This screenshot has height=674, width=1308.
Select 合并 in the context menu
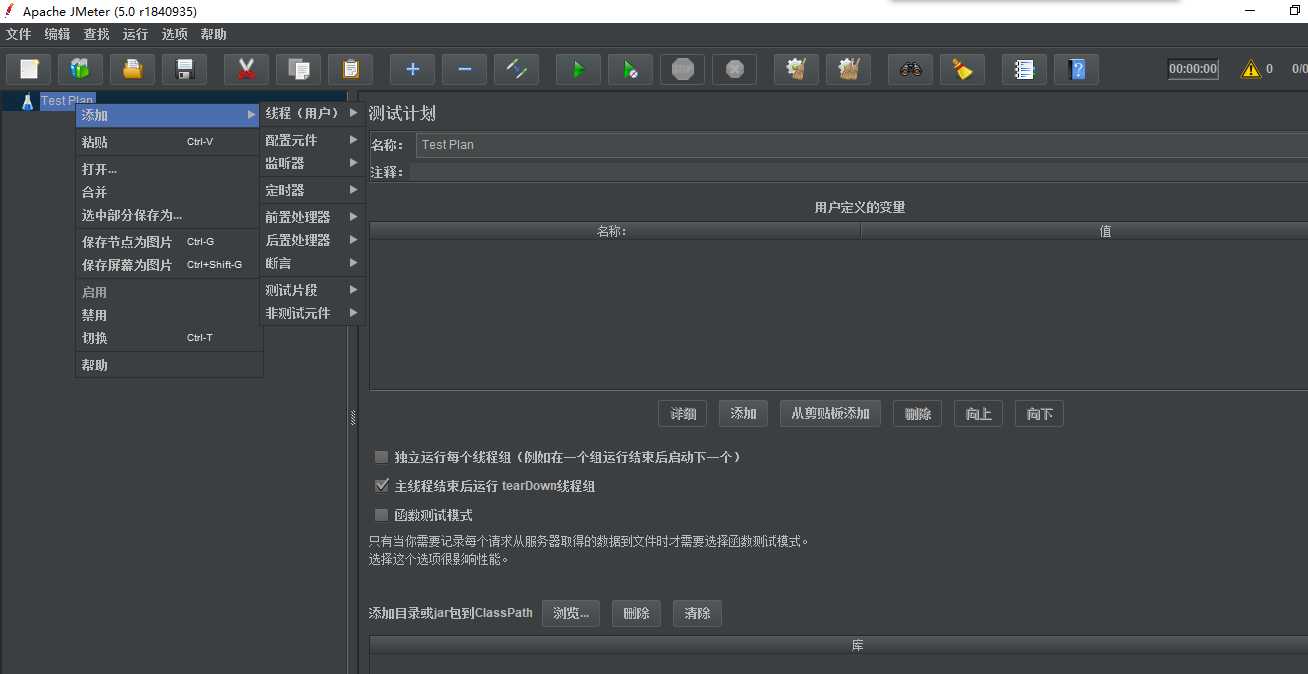[168, 192]
